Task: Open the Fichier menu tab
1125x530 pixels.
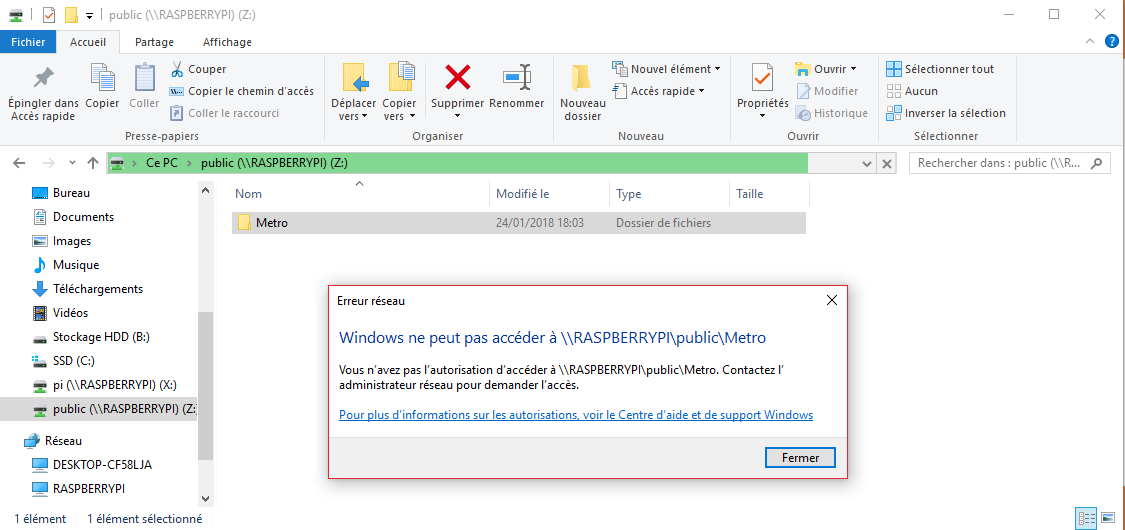Action: pos(29,42)
